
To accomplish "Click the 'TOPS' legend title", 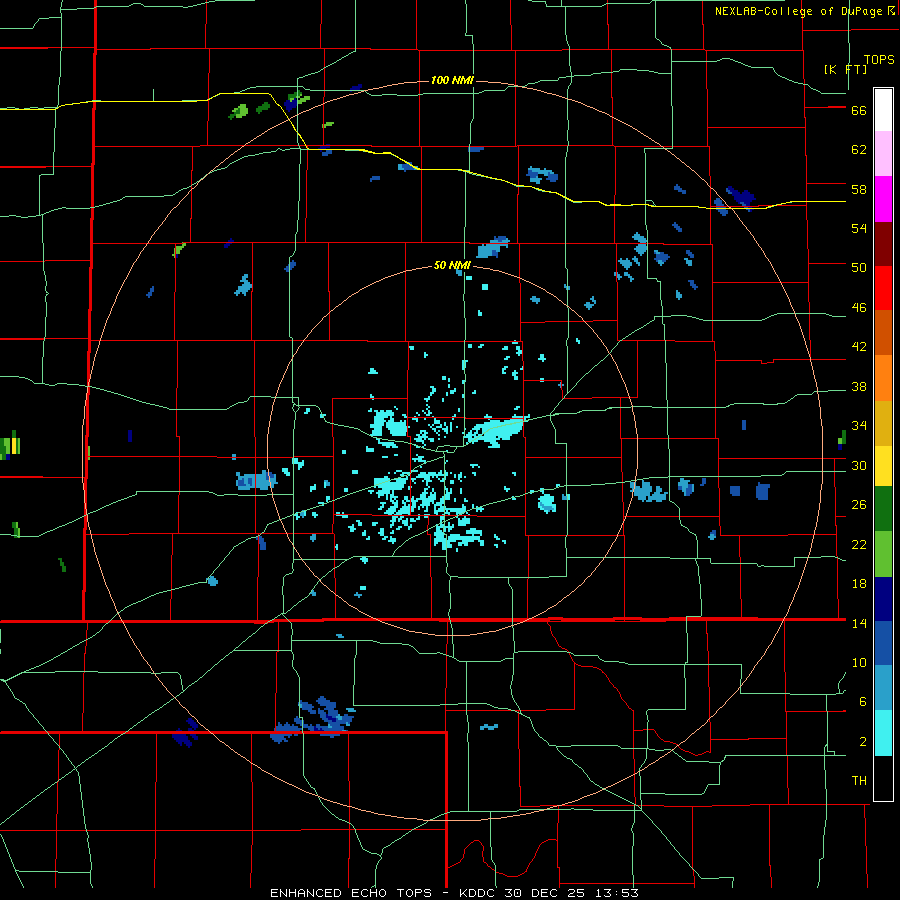I will click(879, 60).
